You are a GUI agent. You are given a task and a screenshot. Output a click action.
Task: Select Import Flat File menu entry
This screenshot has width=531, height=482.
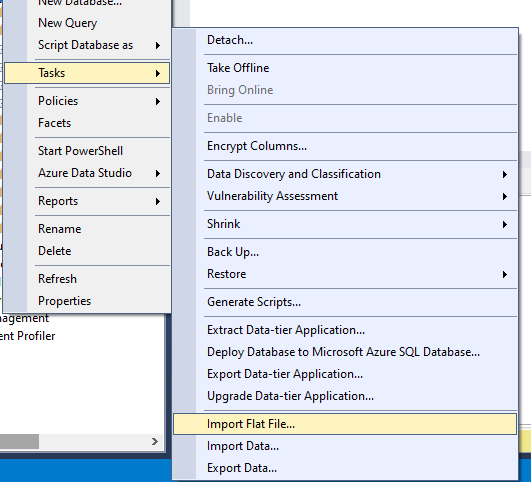pos(345,424)
